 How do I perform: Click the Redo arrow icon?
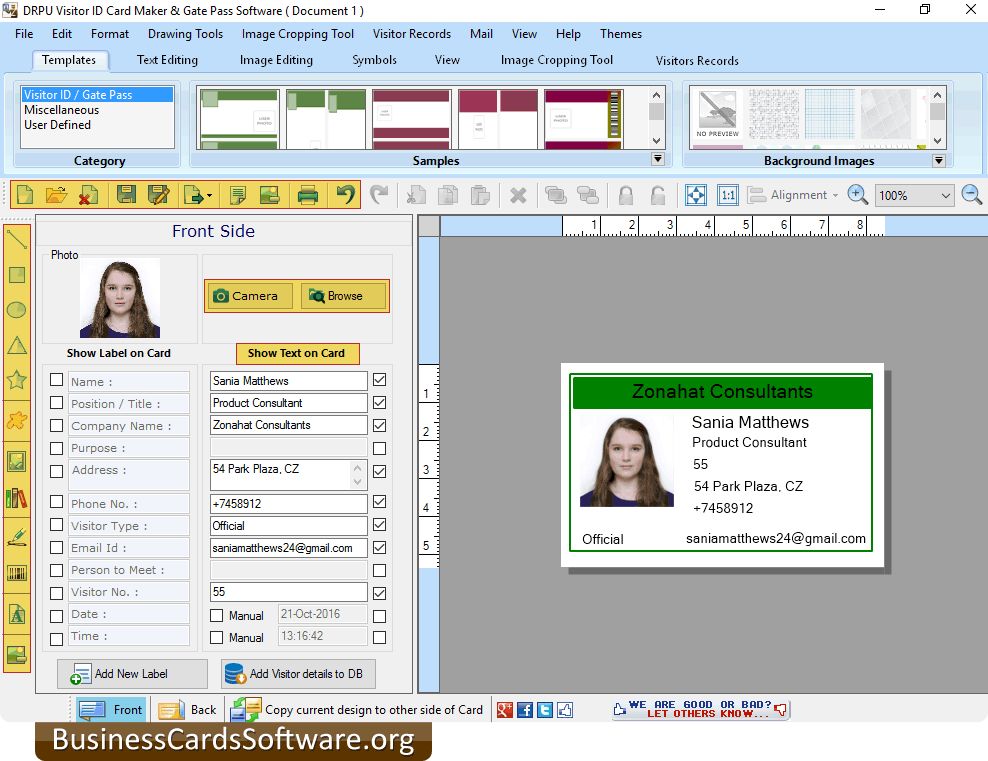[x=379, y=195]
